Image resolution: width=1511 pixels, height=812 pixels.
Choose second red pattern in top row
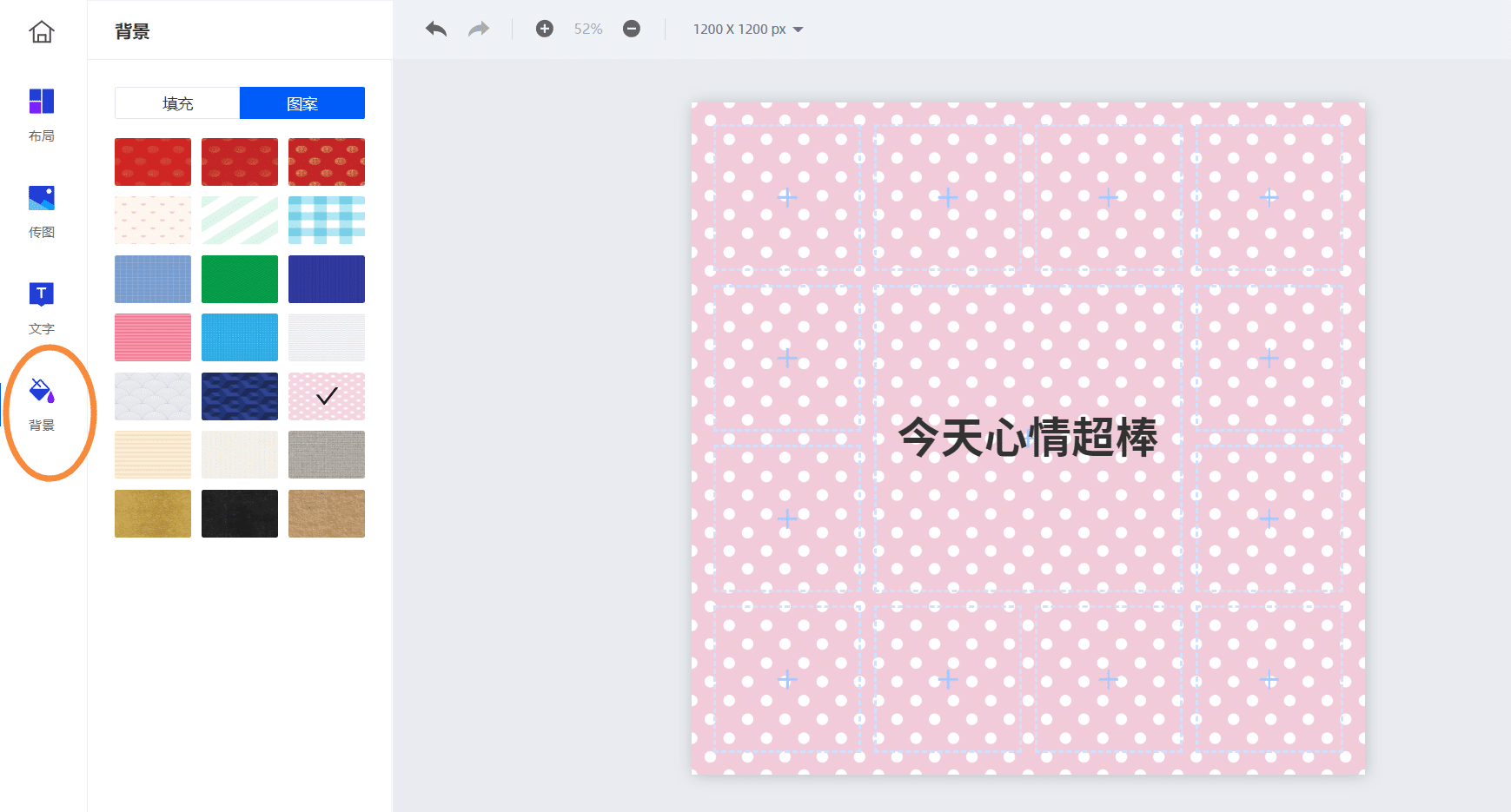point(240,162)
